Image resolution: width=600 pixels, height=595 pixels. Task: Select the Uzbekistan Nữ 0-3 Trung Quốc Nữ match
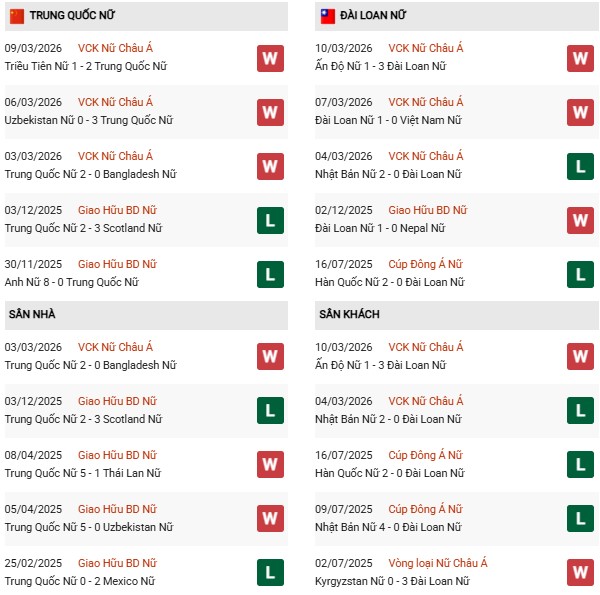(89, 120)
